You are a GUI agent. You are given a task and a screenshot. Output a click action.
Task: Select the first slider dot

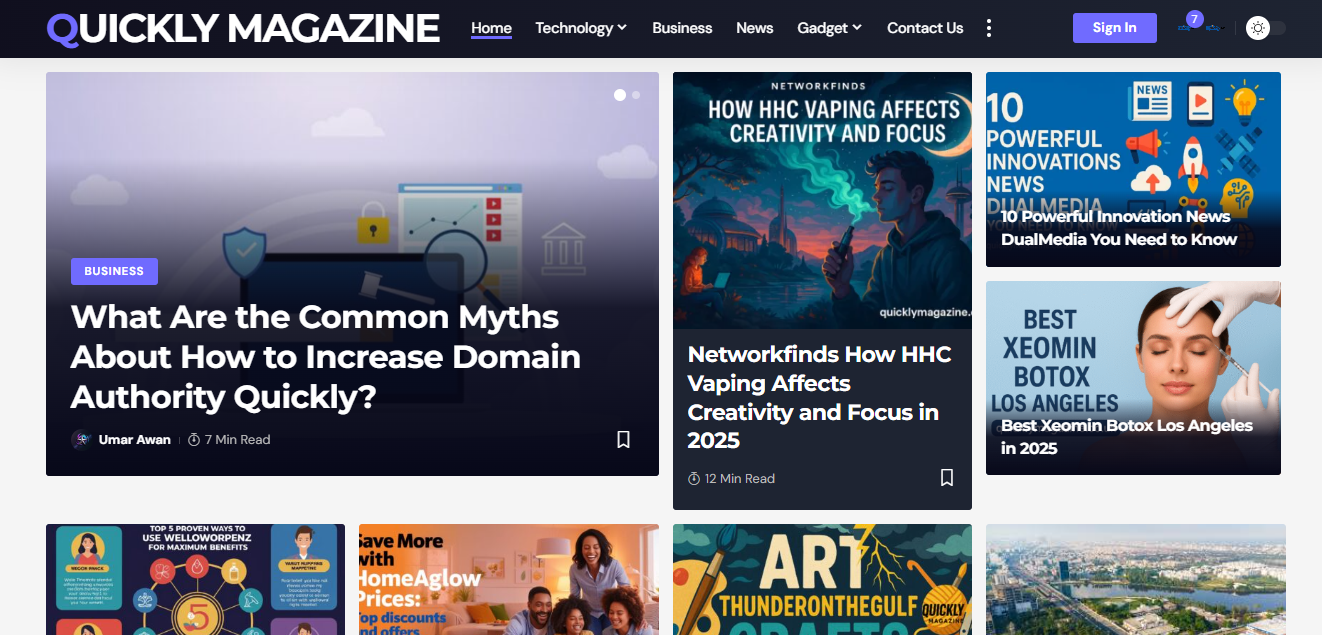coord(620,95)
